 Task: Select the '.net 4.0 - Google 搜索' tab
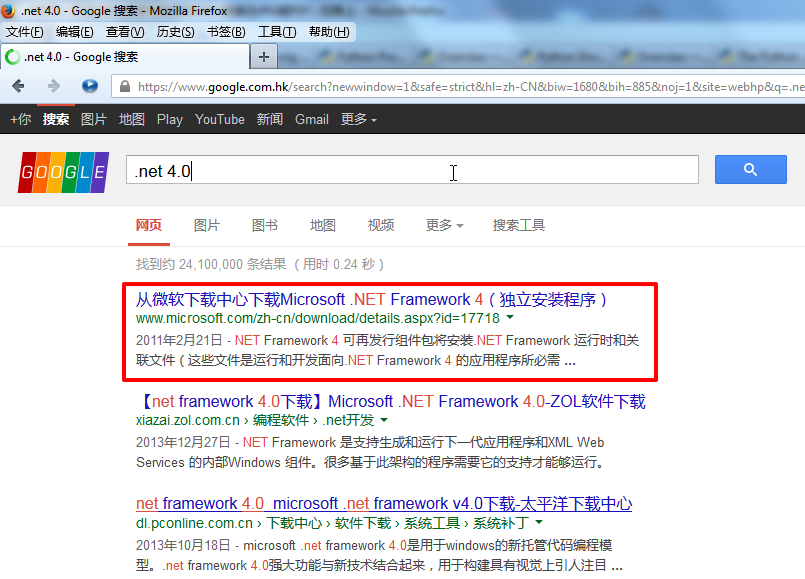click(125, 56)
